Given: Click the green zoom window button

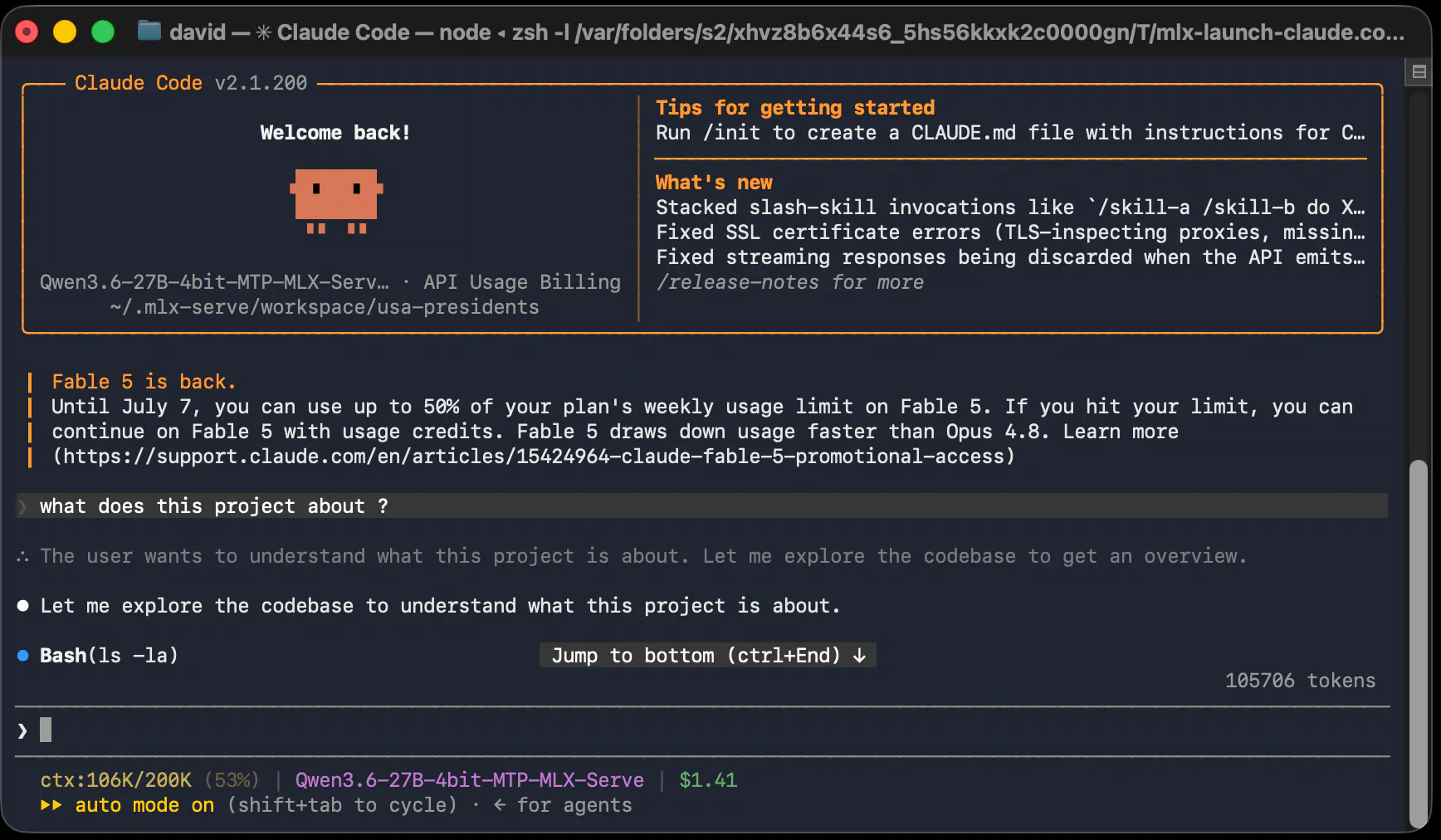Looking at the screenshot, I should pyautogui.click(x=103, y=32).
